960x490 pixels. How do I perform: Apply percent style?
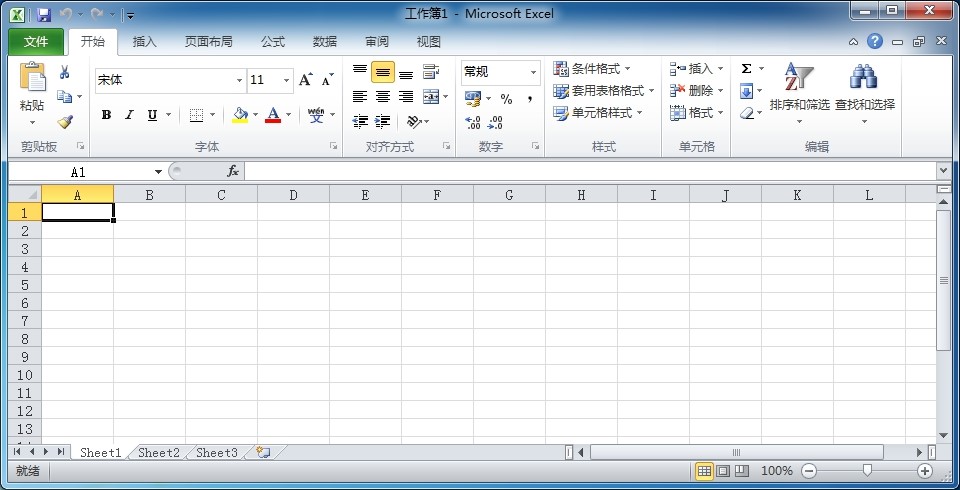pyautogui.click(x=506, y=99)
